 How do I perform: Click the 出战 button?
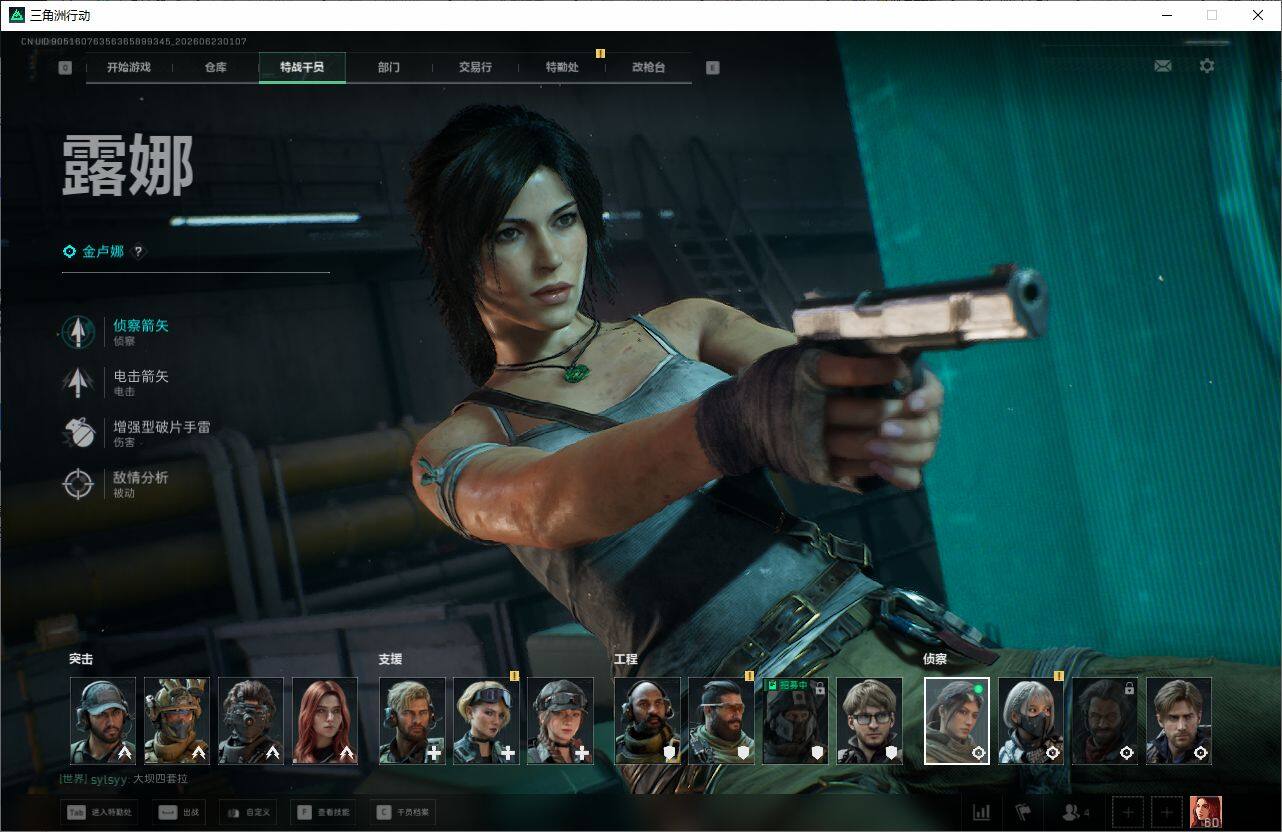click(x=179, y=812)
